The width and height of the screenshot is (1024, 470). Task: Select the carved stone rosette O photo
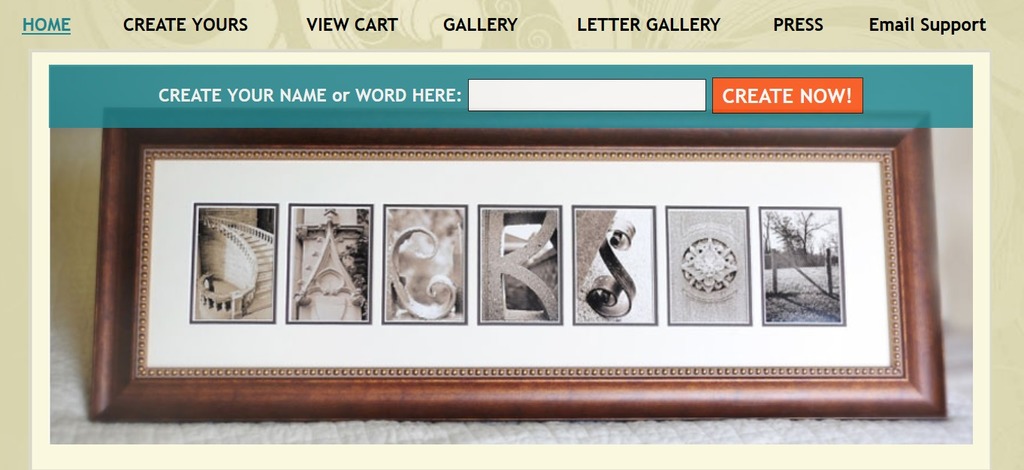pyautogui.click(x=709, y=266)
